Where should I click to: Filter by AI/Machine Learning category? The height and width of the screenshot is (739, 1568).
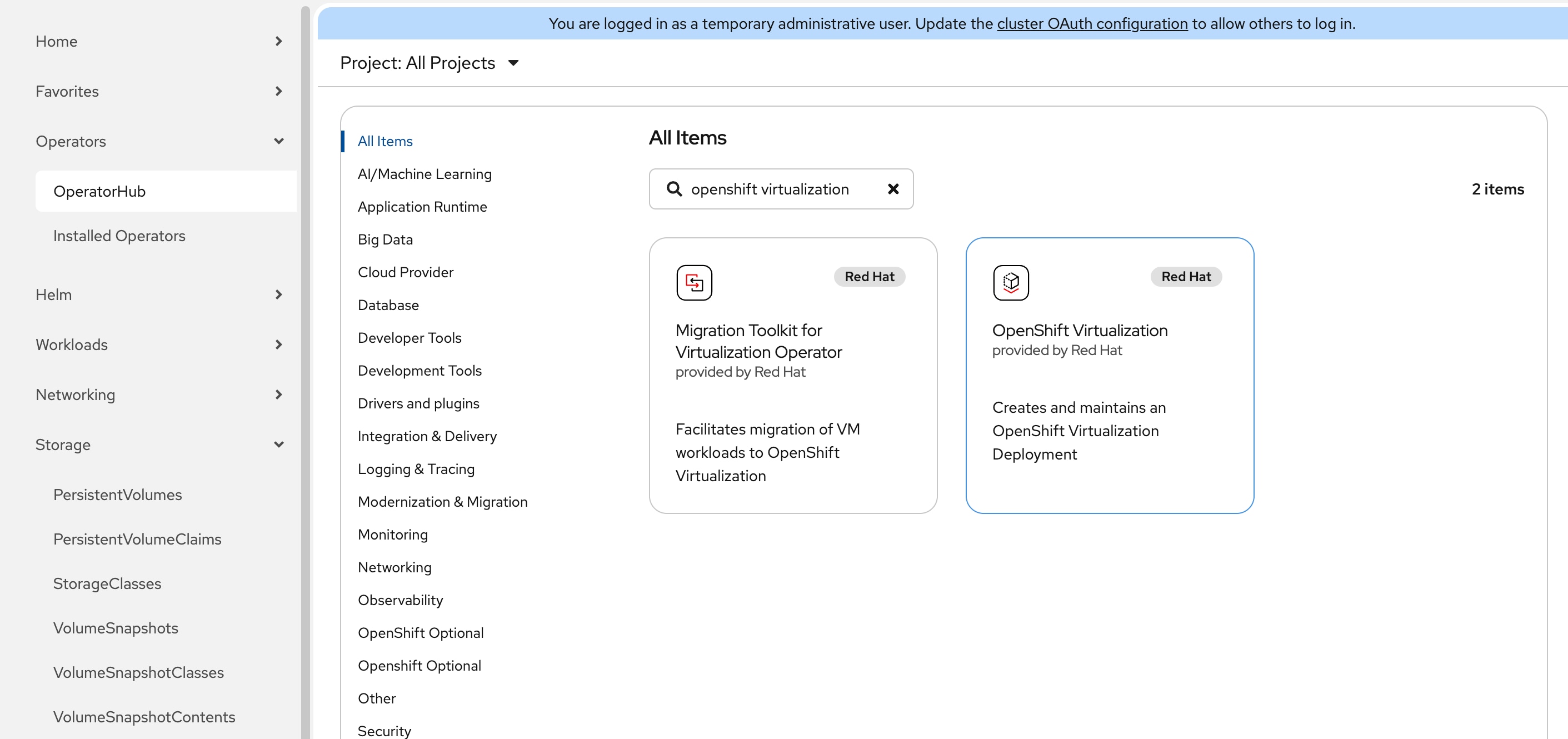click(425, 174)
